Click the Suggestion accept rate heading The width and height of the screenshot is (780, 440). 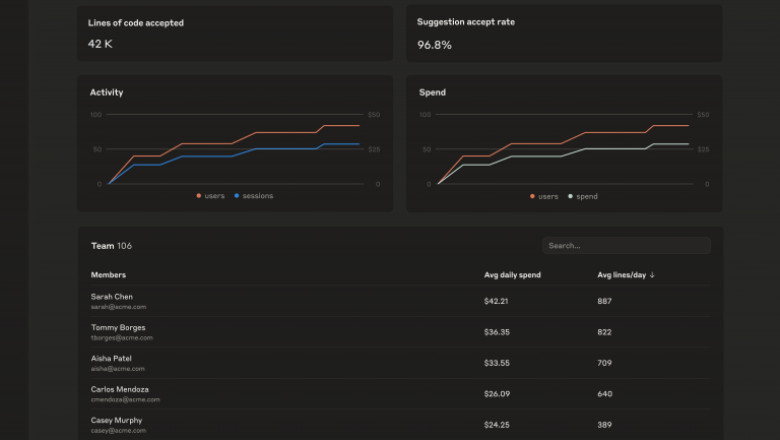(466, 22)
